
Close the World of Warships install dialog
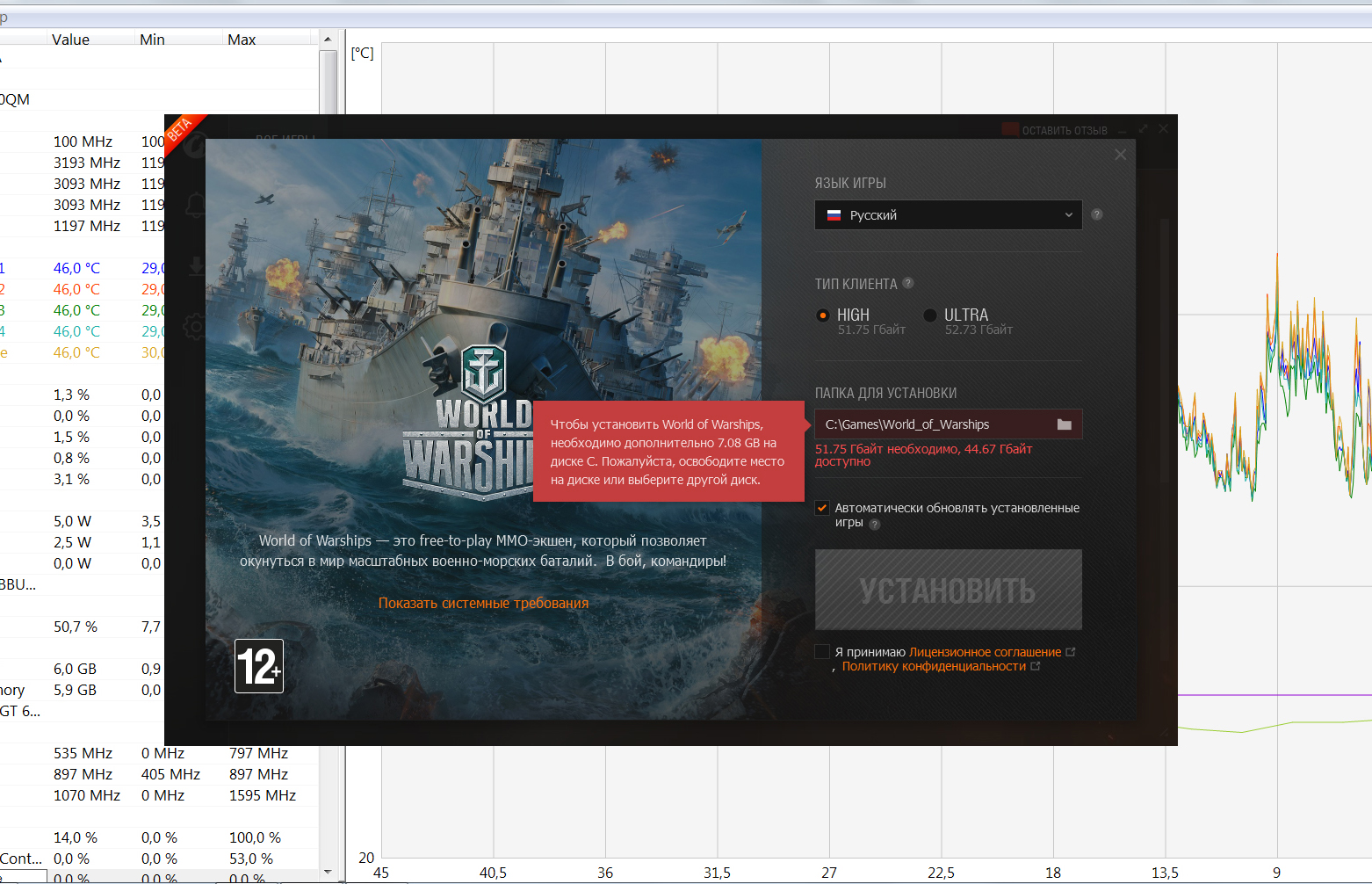[x=1120, y=155]
